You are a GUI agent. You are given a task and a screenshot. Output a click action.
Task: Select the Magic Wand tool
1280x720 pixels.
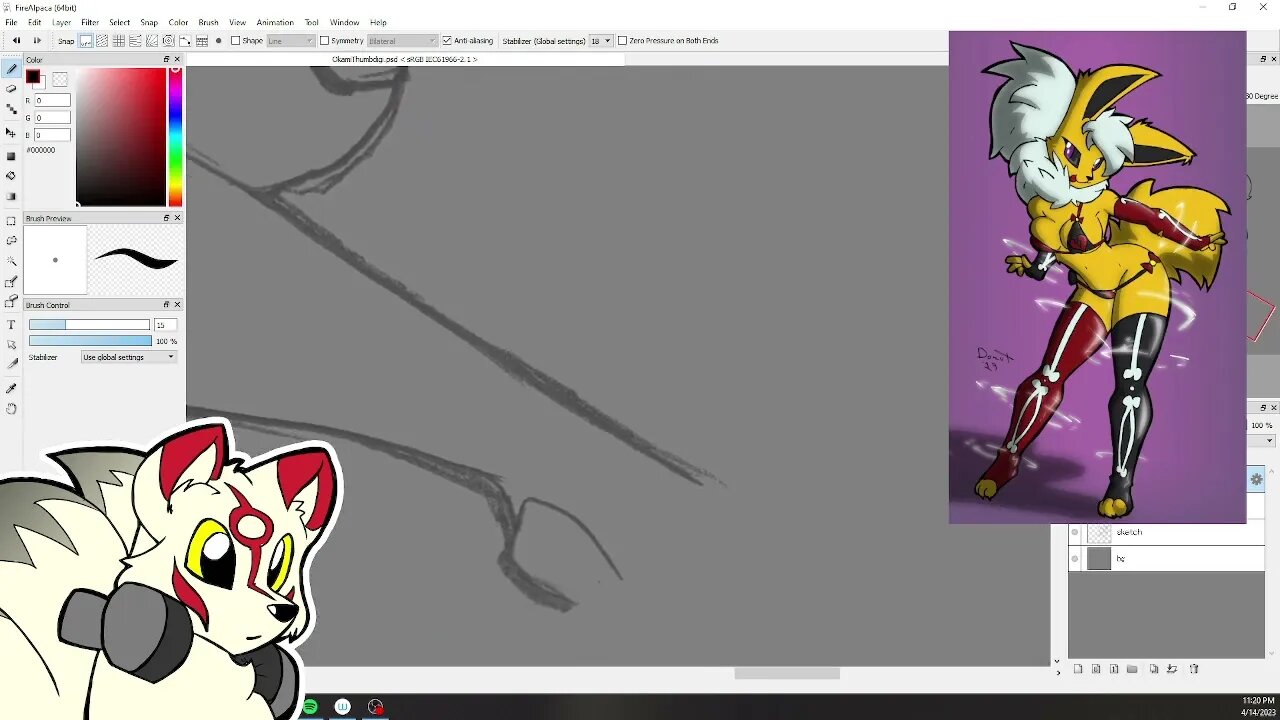coord(11,260)
